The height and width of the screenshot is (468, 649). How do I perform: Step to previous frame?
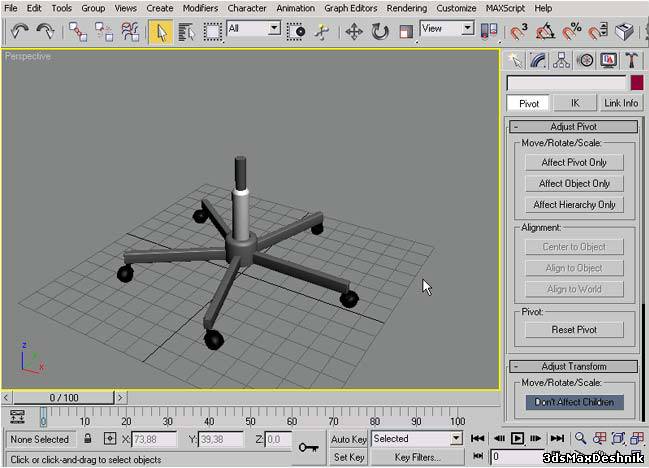[x=499, y=438]
